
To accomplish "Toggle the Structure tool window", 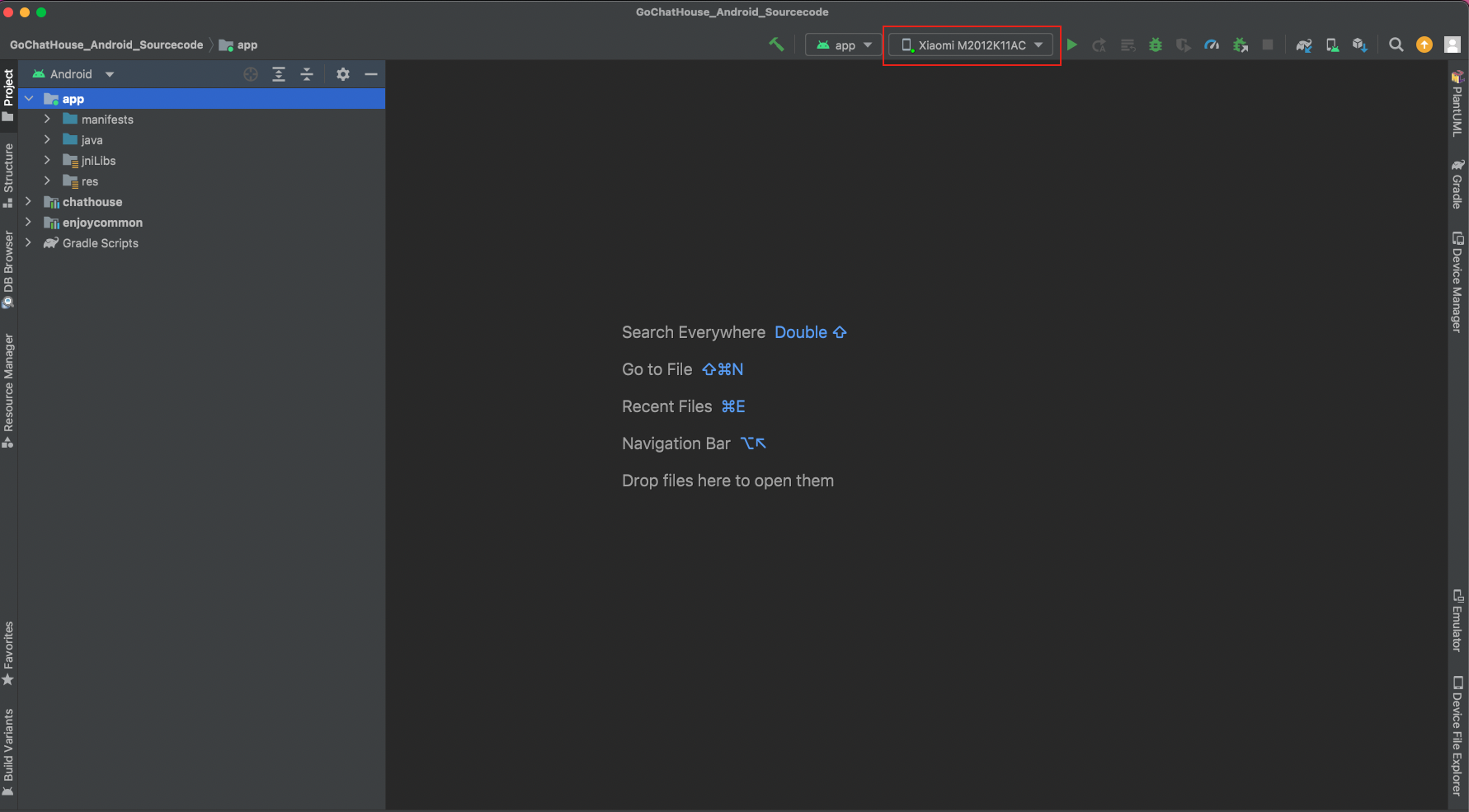I will point(8,175).
